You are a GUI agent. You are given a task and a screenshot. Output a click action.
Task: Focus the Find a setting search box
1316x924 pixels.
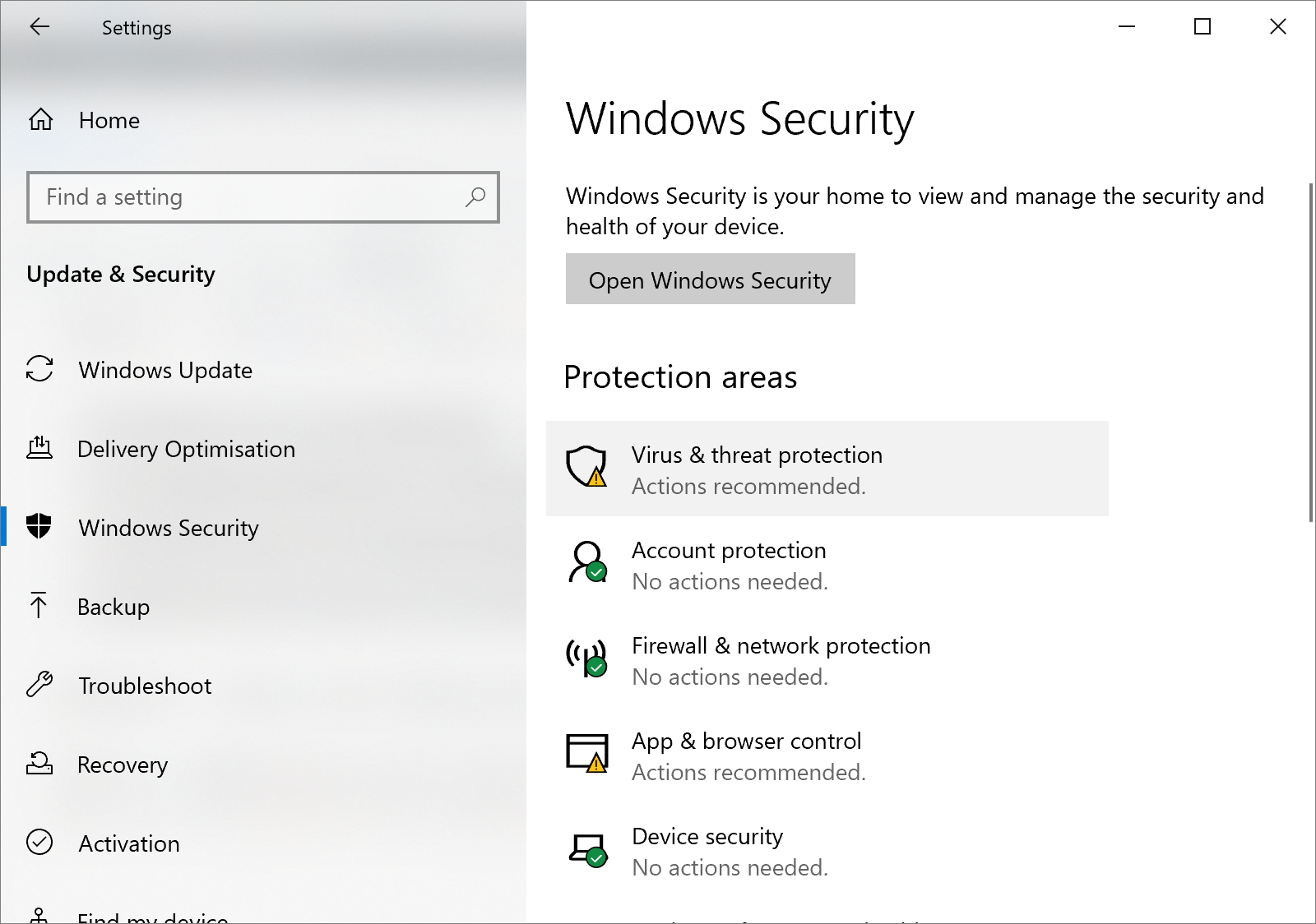click(263, 197)
